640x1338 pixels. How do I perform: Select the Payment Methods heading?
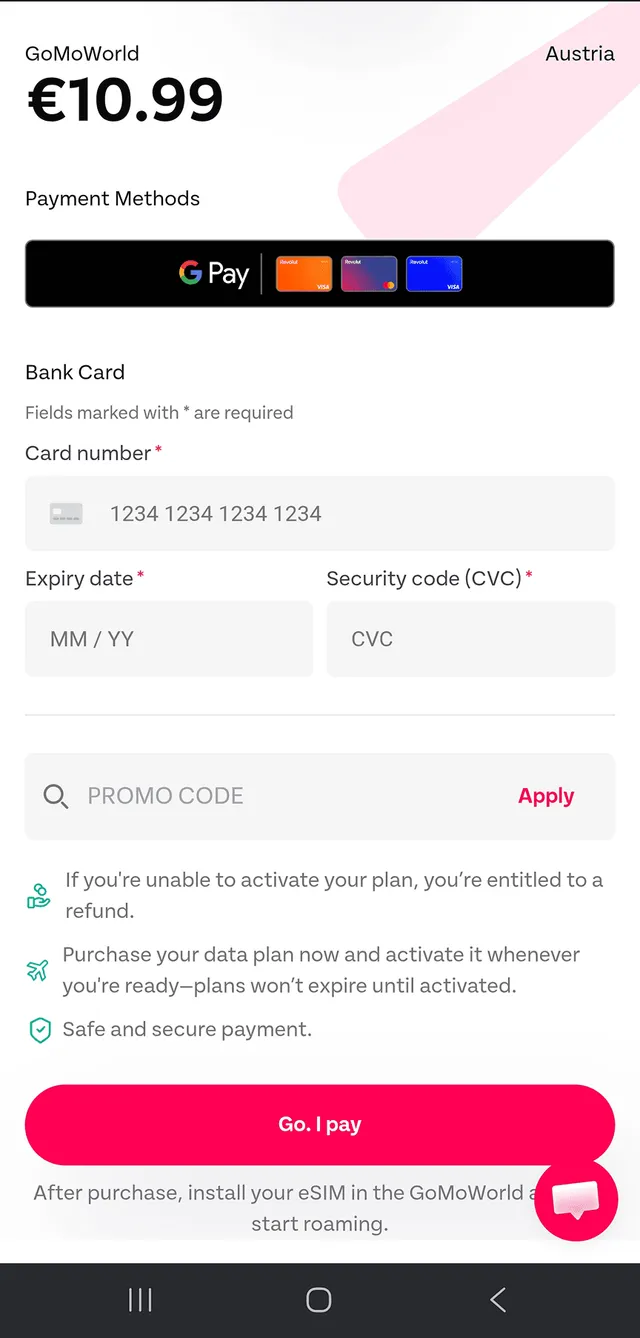(112, 198)
